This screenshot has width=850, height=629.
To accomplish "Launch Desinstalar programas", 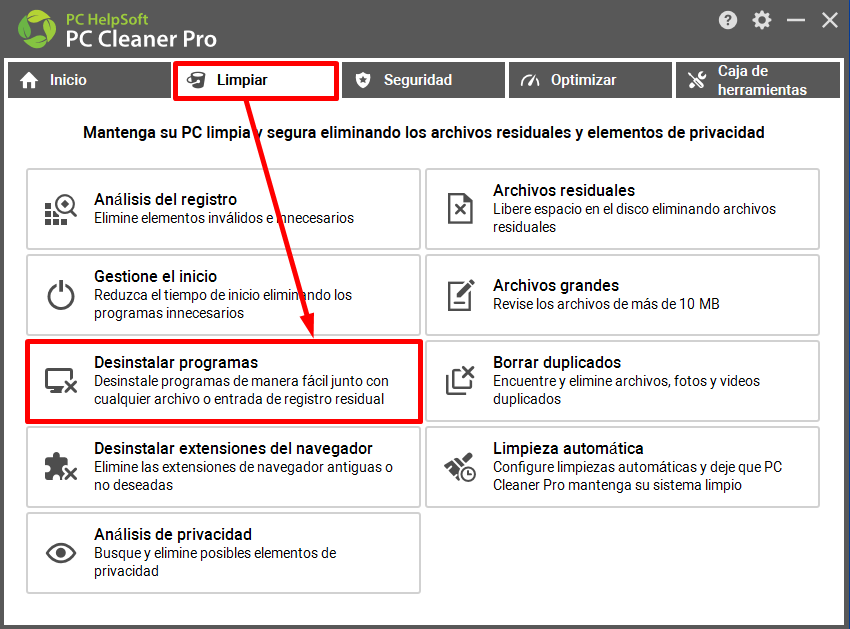I will 223,381.
